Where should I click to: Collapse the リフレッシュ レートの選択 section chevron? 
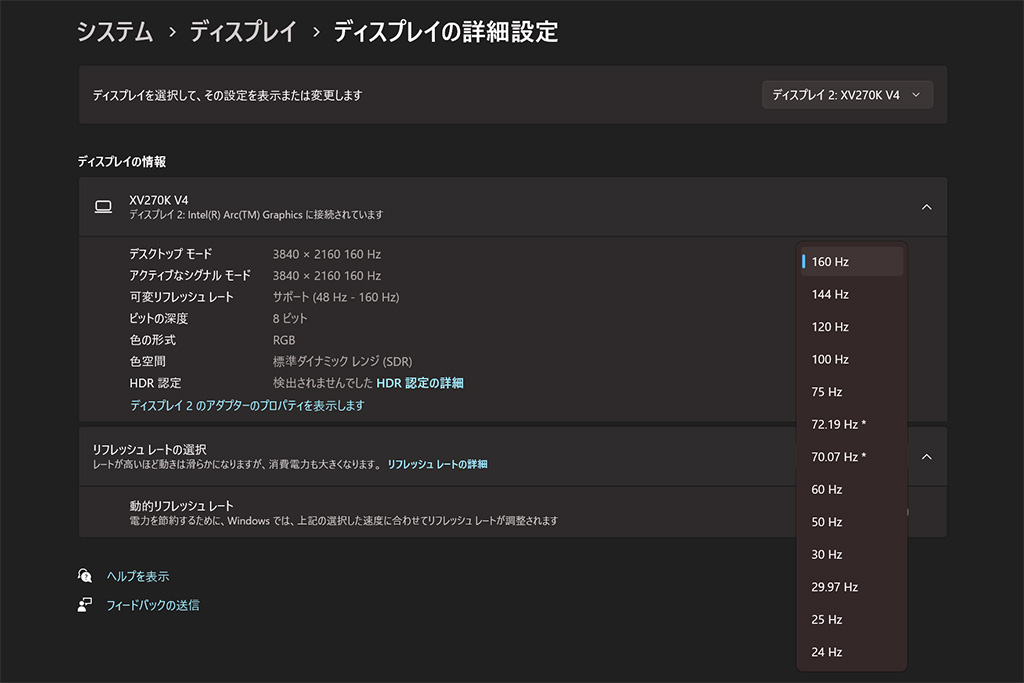(926, 456)
